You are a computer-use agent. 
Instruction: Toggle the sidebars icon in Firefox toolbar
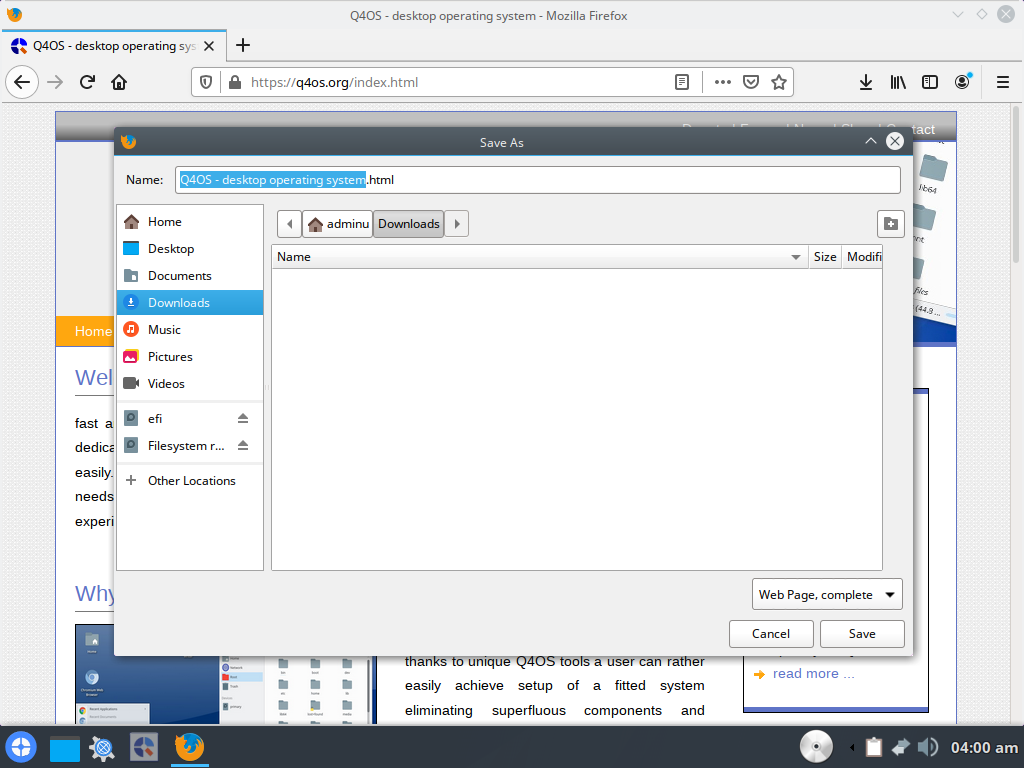click(930, 82)
